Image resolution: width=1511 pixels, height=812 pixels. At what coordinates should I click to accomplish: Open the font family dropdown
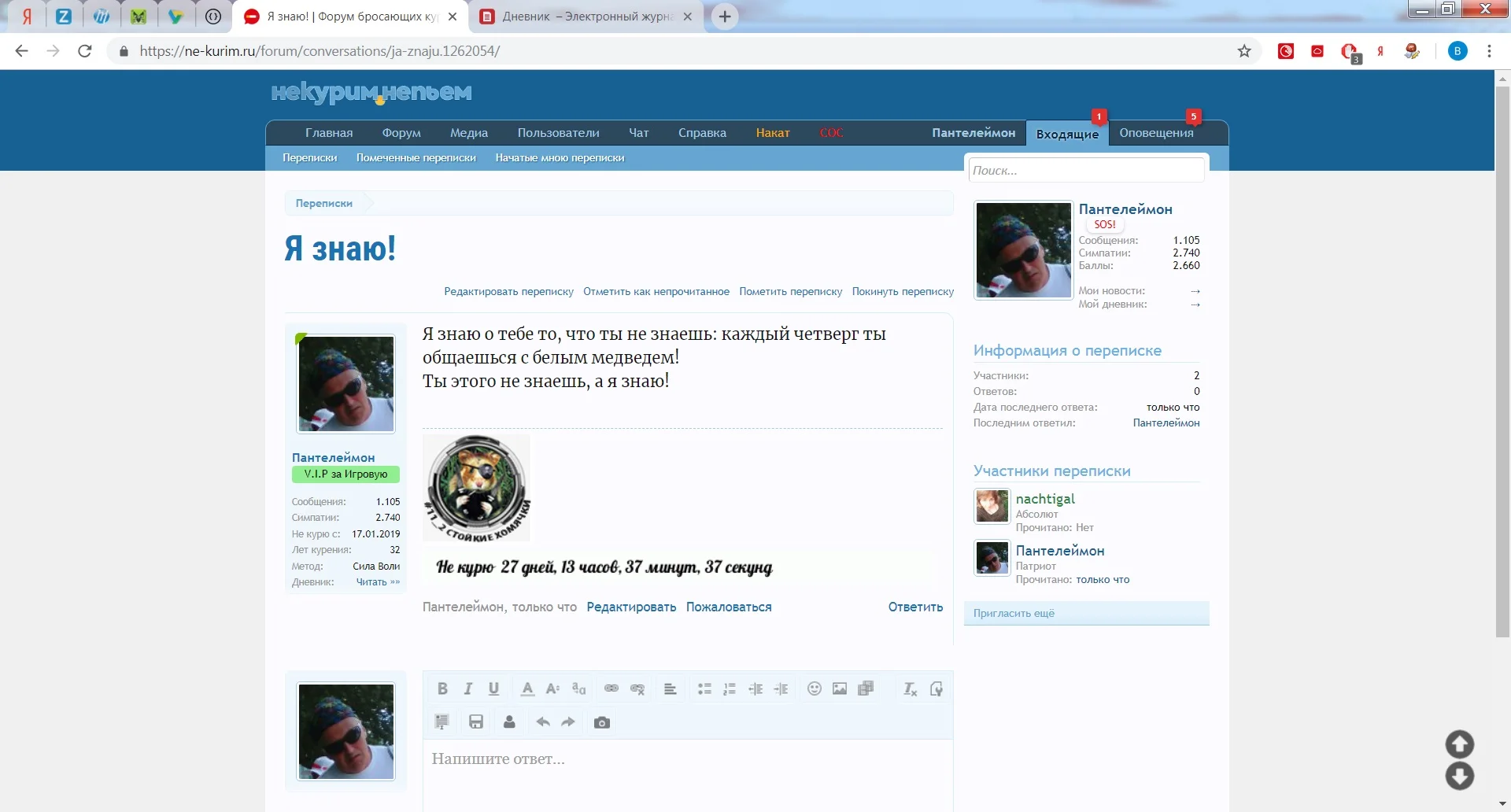click(578, 689)
